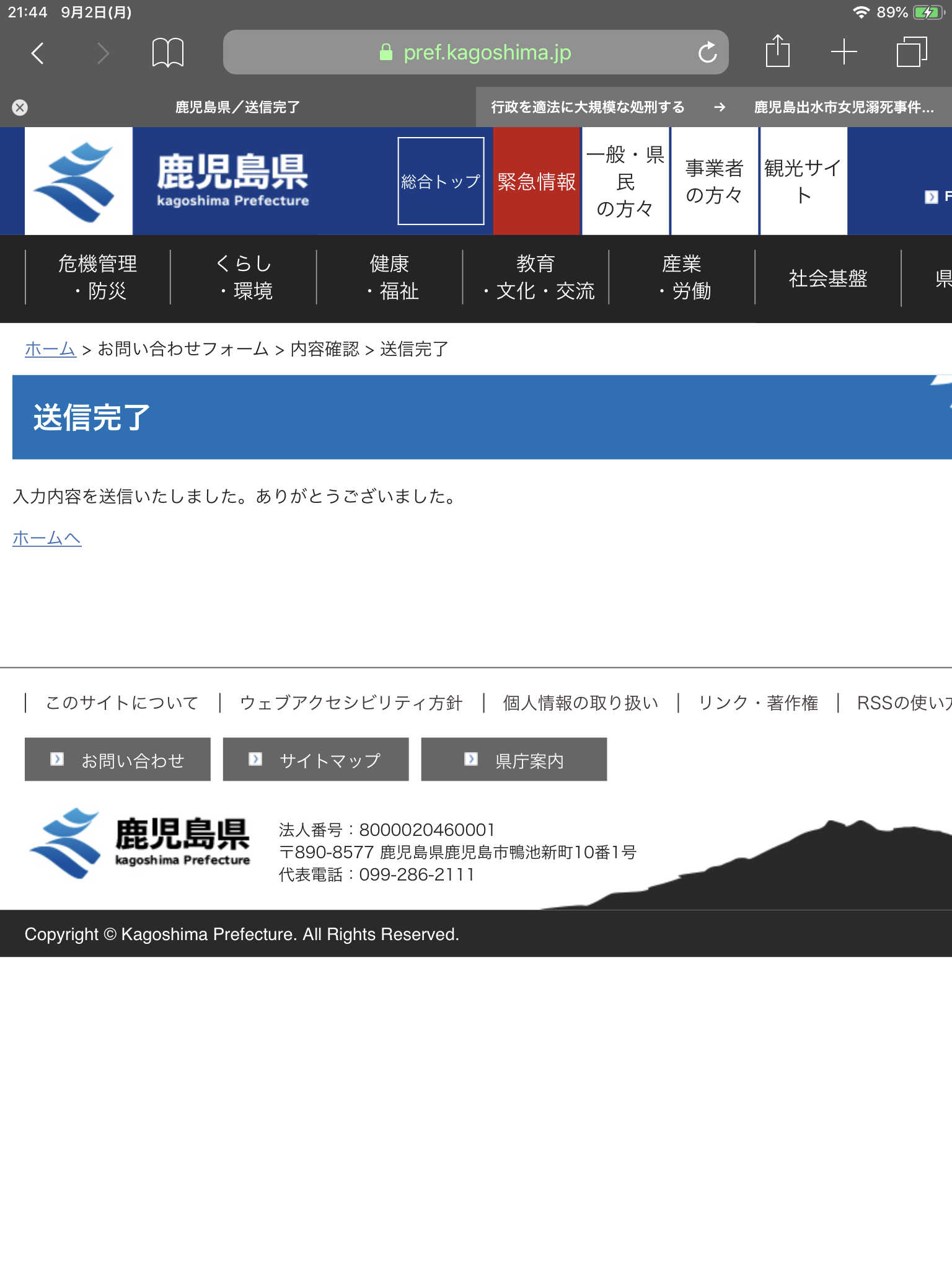Close the 鹿児島県／送信完了 tab
The width and height of the screenshot is (952, 1270).
click(20, 107)
